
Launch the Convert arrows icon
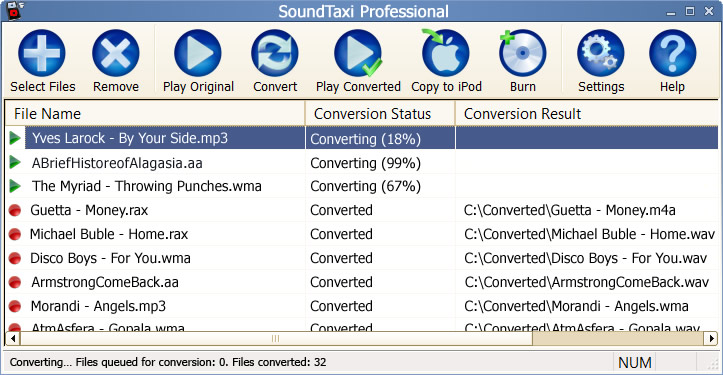pos(275,53)
